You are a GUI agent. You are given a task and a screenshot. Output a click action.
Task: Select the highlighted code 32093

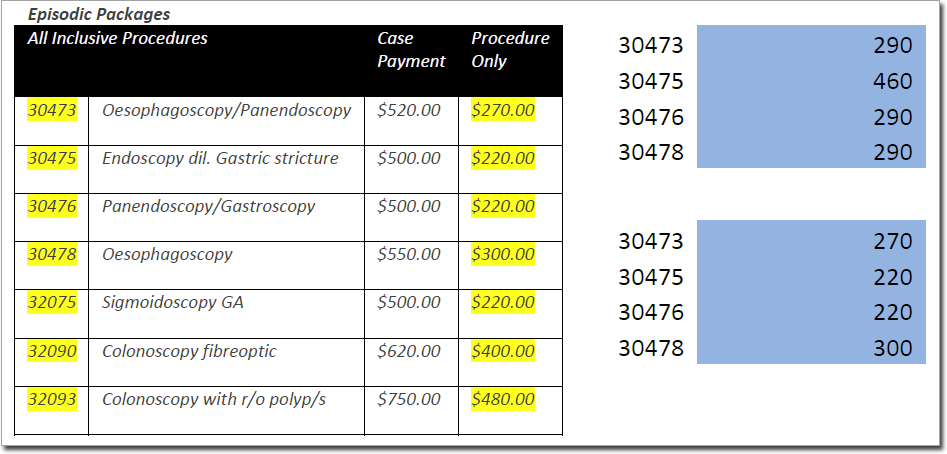tap(52, 399)
